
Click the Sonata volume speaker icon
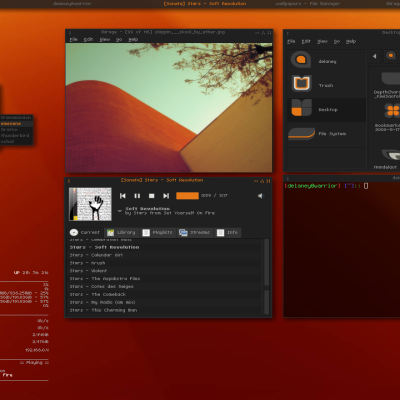[x=260, y=196]
